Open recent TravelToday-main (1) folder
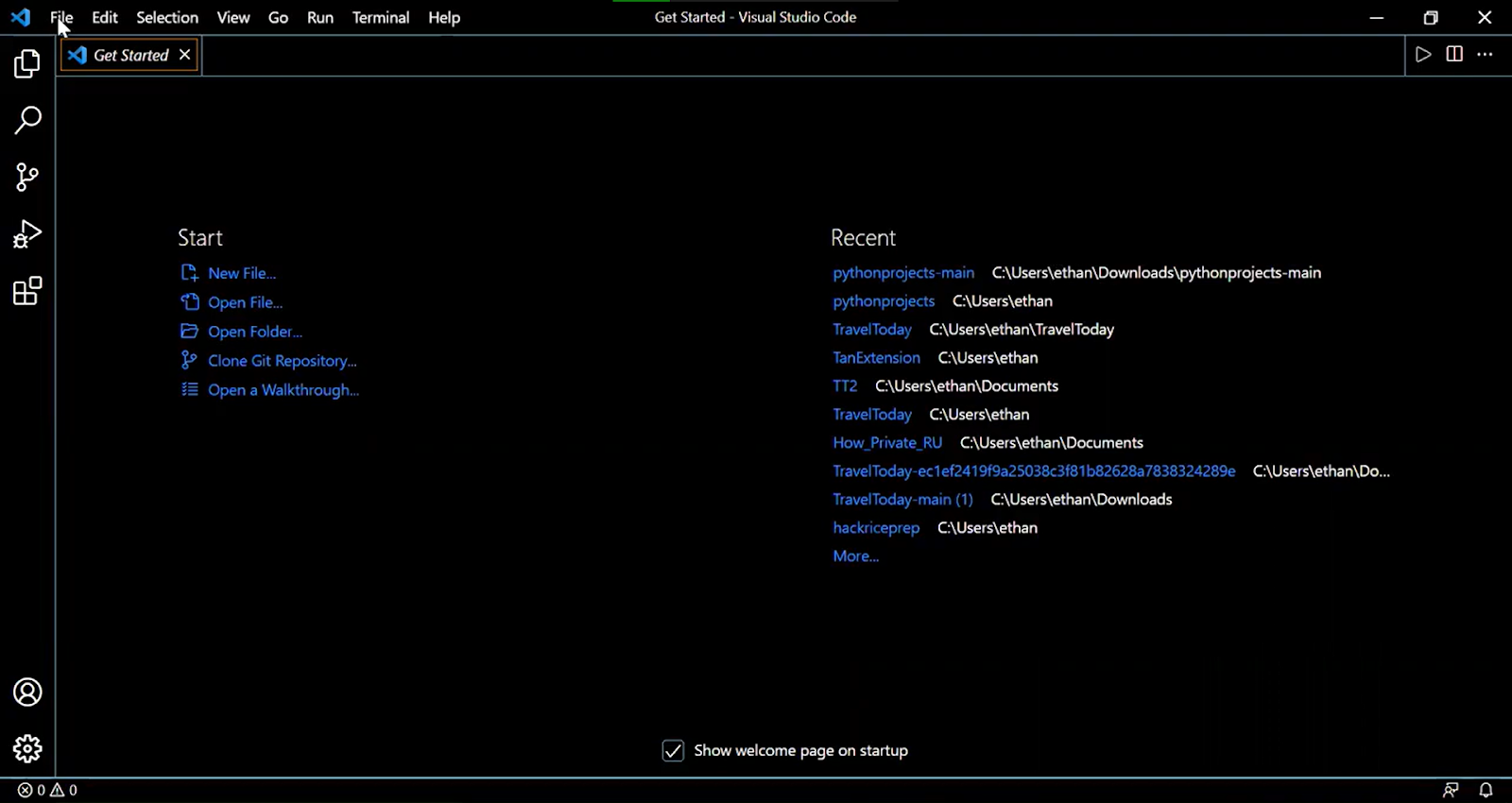The image size is (1512, 803). tap(902, 500)
